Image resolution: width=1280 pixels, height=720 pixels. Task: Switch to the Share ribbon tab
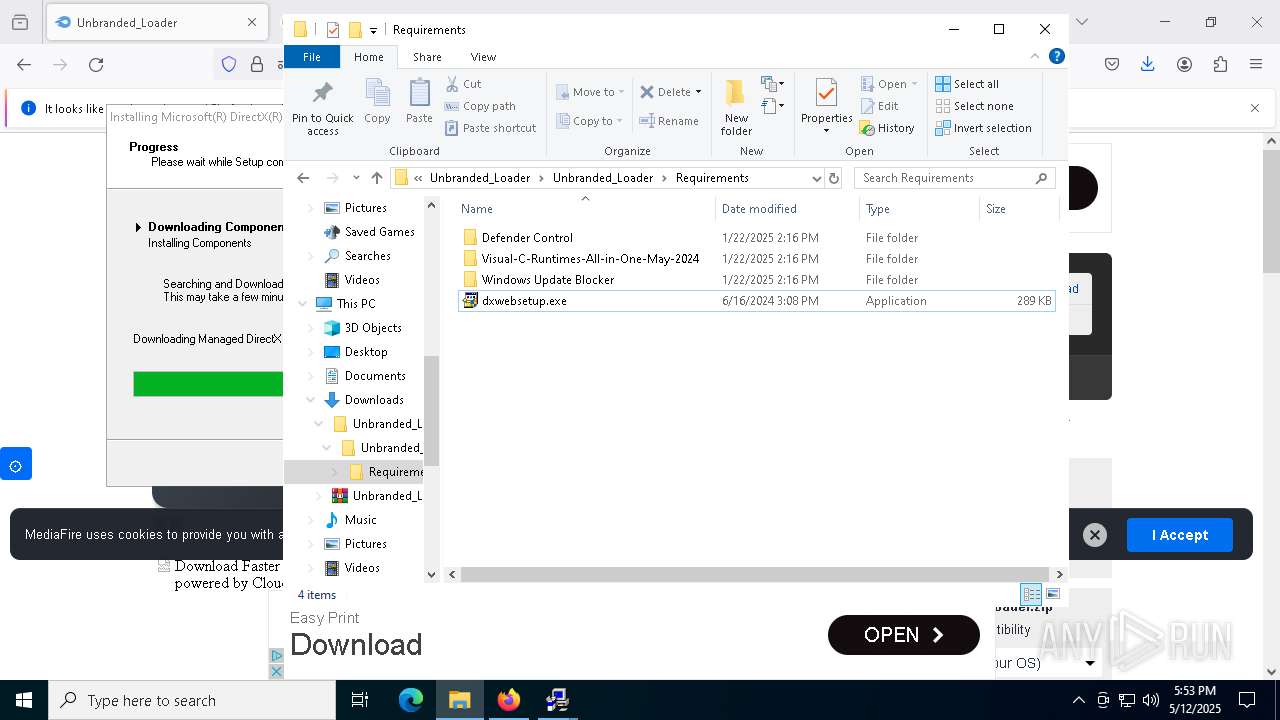427,57
